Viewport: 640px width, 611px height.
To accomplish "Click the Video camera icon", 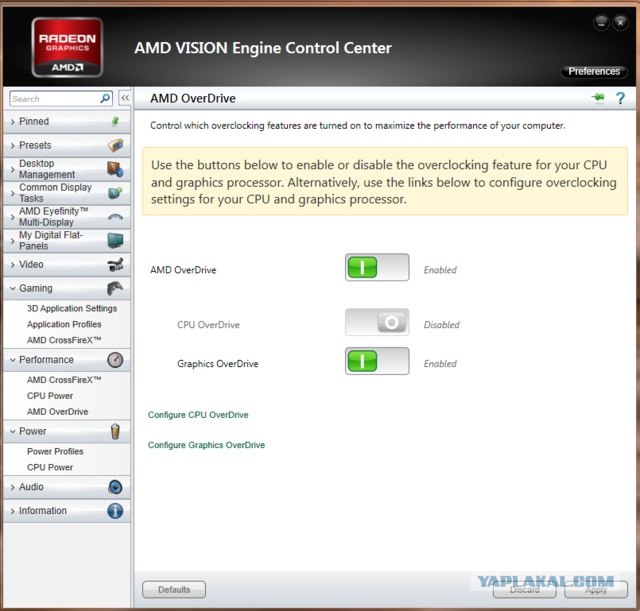I will tap(116, 264).
